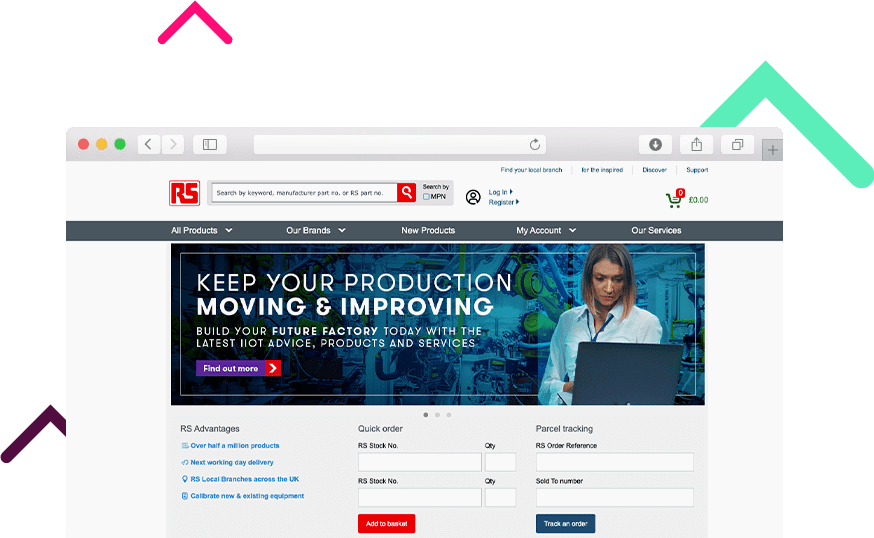Click the browser address bar
Viewport: 874px width, 538px height.
click(x=400, y=144)
